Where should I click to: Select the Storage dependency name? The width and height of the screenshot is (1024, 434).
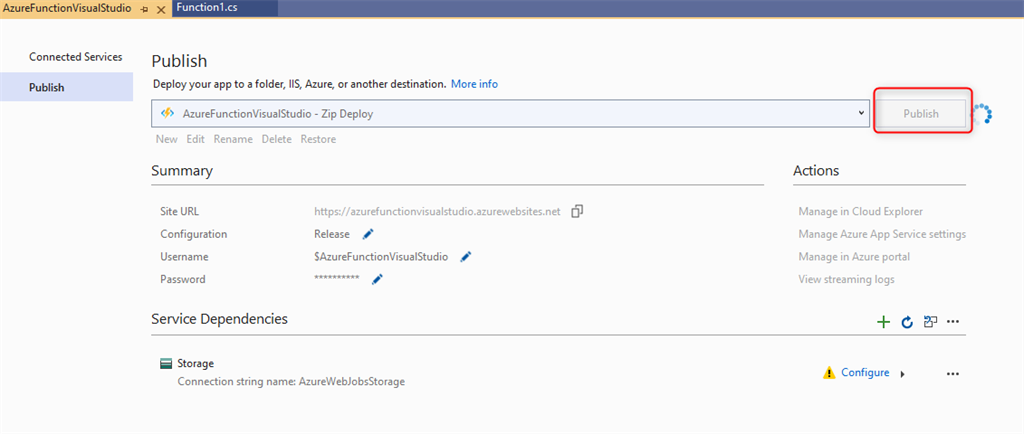(195, 364)
